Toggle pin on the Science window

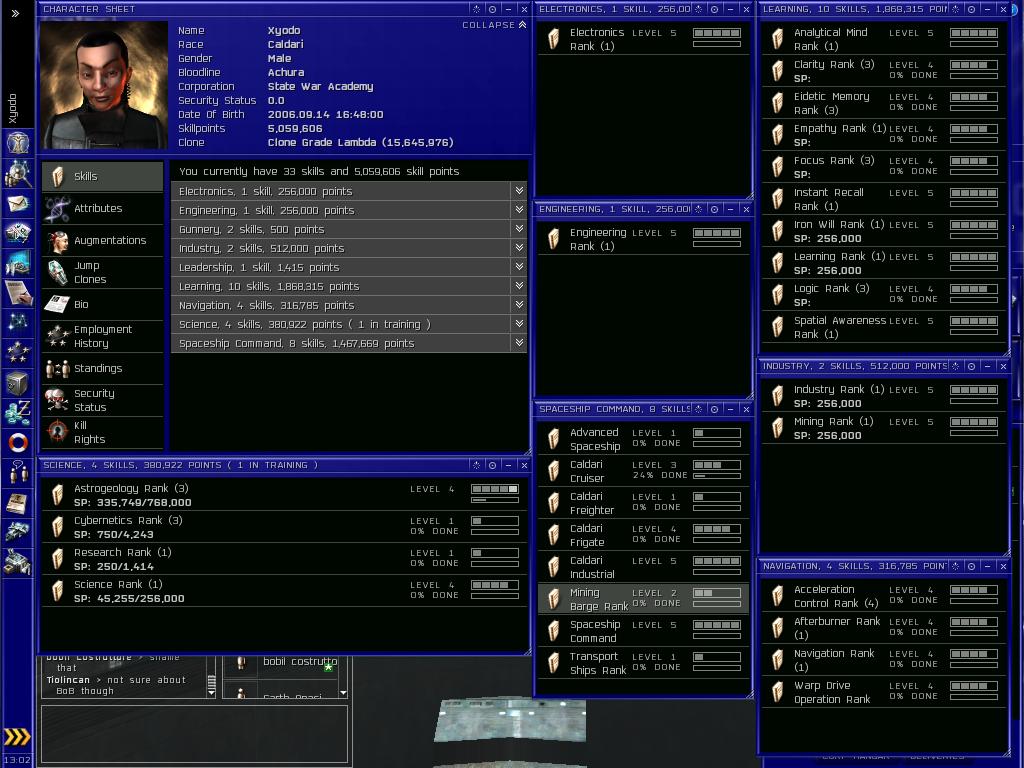(476, 465)
